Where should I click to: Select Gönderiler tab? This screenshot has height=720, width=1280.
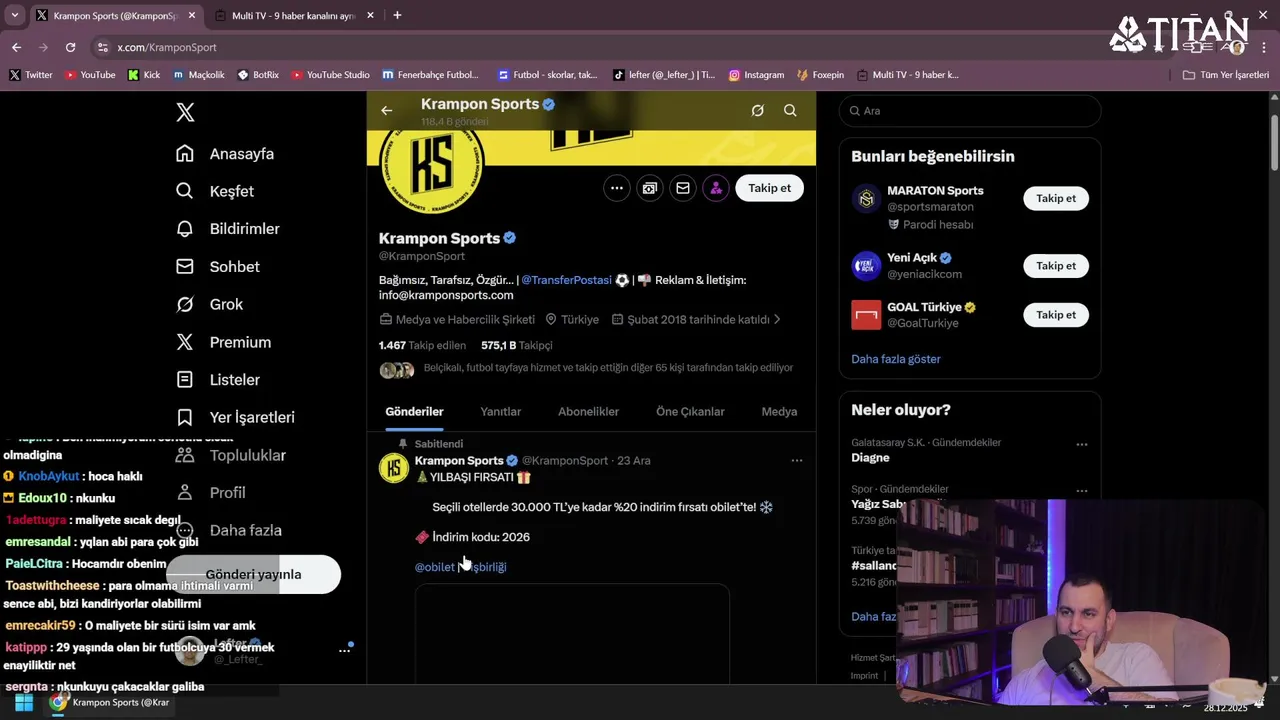pyautogui.click(x=414, y=411)
